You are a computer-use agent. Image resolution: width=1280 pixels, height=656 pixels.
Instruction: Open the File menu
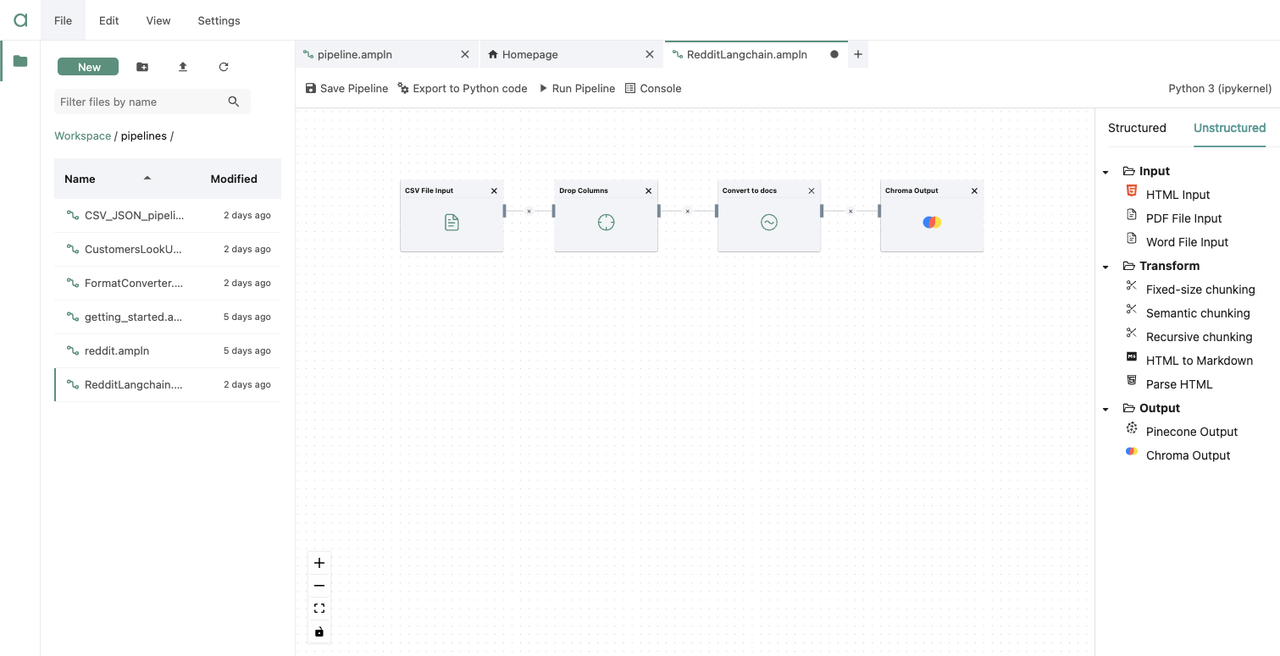63,20
